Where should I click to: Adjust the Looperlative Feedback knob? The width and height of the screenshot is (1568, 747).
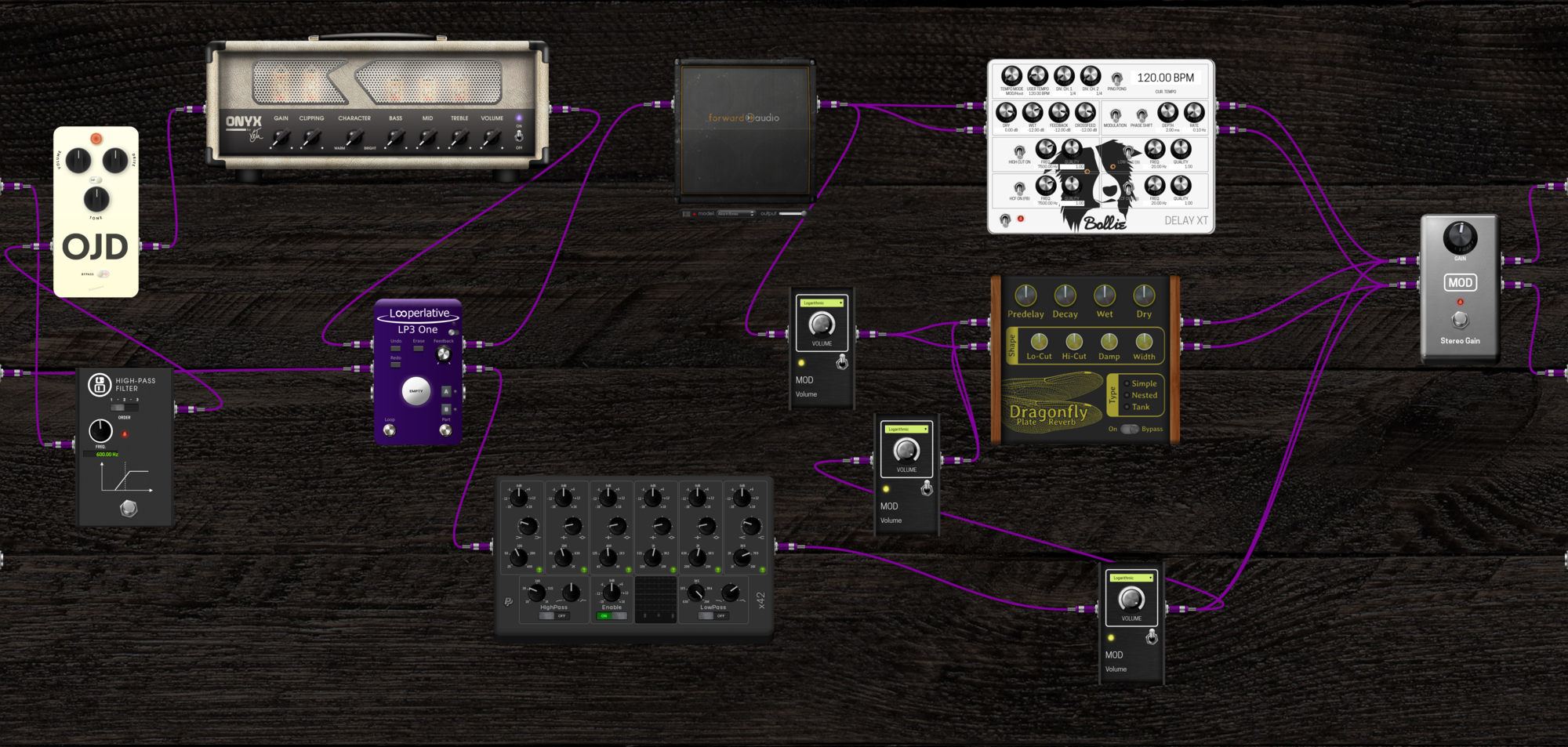click(x=444, y=354)
